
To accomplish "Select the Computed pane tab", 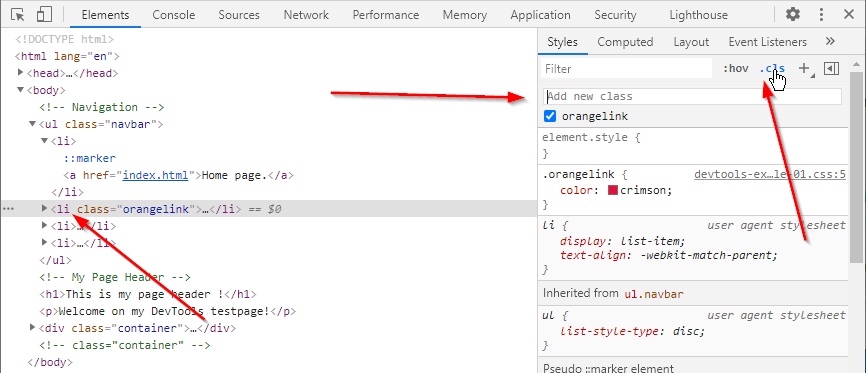I will 625,42.
